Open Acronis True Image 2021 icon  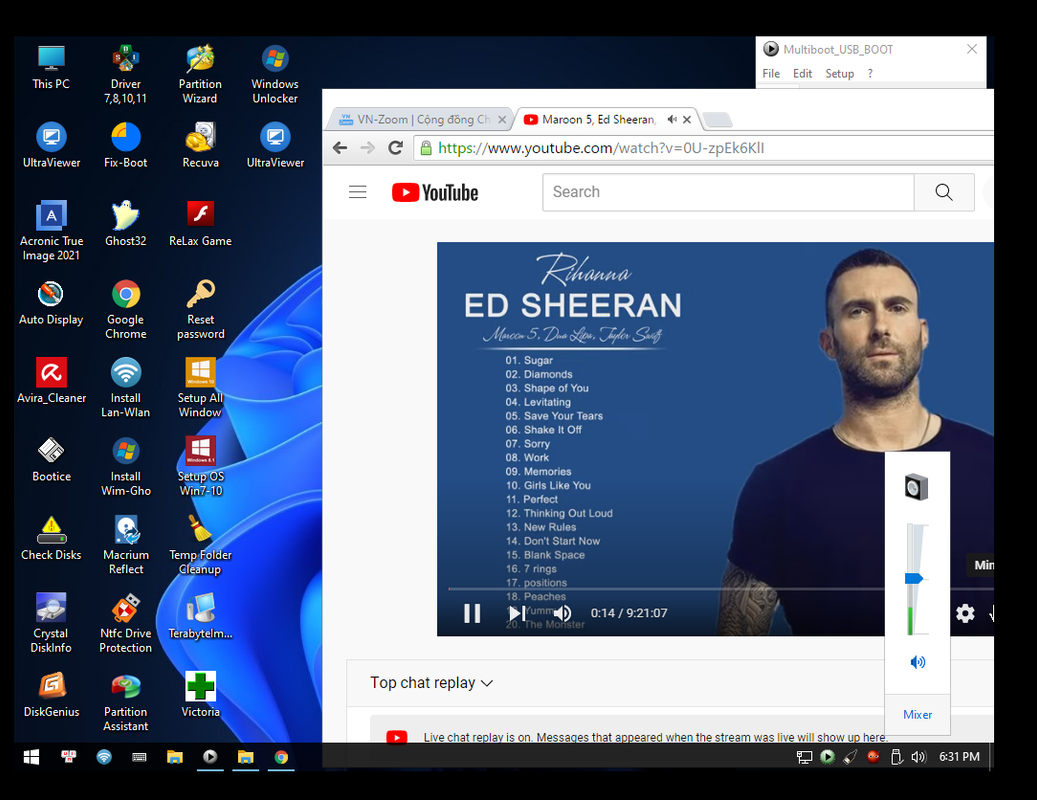pyautogui.click(x=51, y=231)
